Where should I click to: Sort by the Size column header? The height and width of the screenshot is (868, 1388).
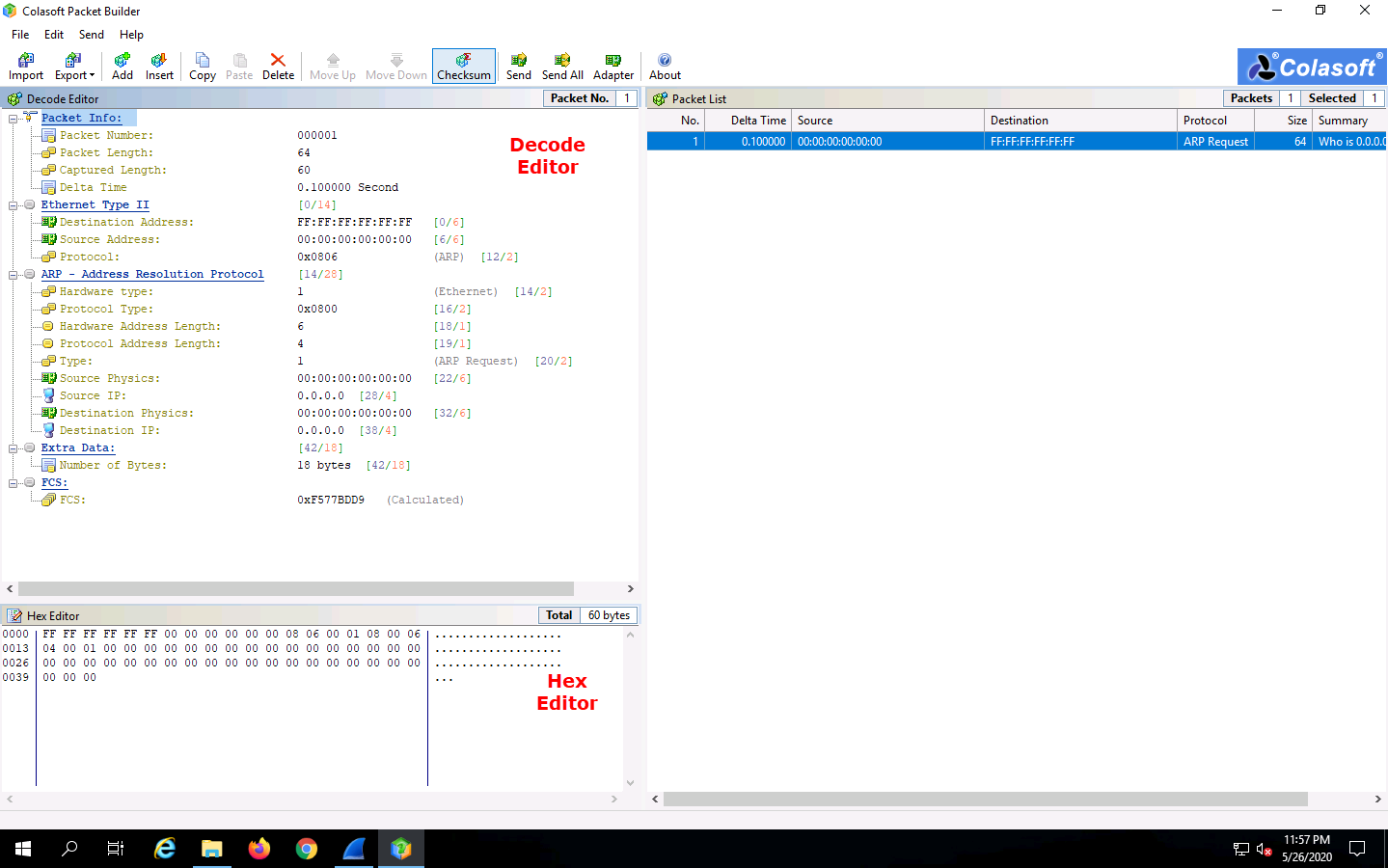[x=1284, y=121]
